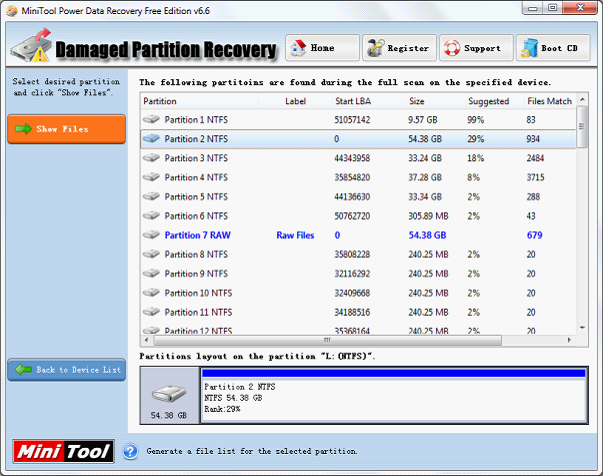Click the horizontal scroll left arrow
This screenshot has width=603, height=476.
tap(147, 340)
